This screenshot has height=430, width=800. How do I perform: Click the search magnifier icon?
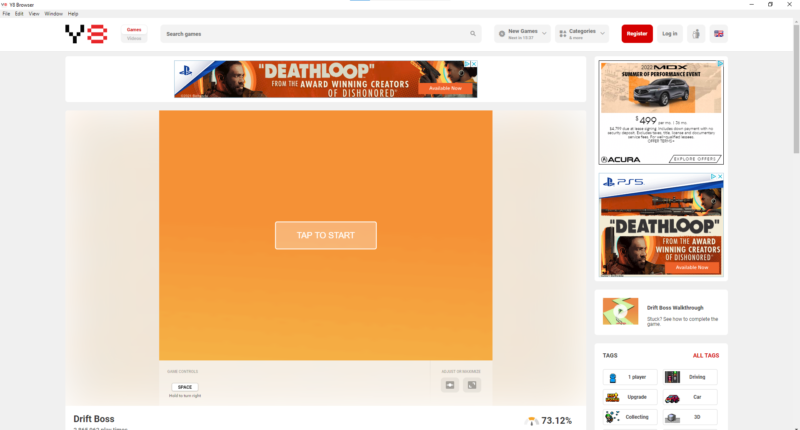pyautogui.click(x=473, y=34)
